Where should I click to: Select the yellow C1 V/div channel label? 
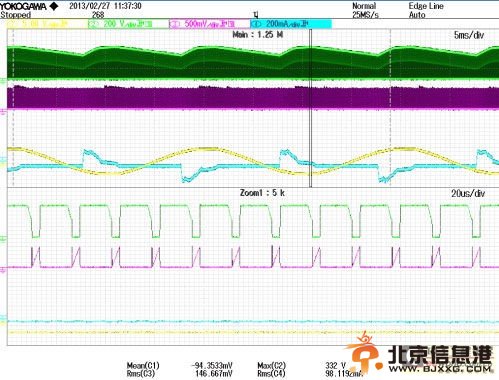pyautogui.click(x=47, y=24)
